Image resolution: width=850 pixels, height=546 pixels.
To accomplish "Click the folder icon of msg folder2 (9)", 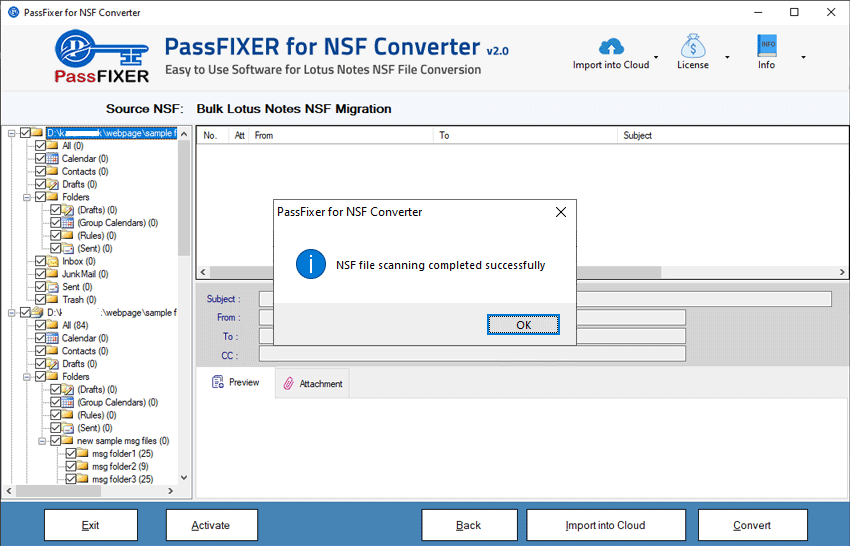I will pos(82,466).
